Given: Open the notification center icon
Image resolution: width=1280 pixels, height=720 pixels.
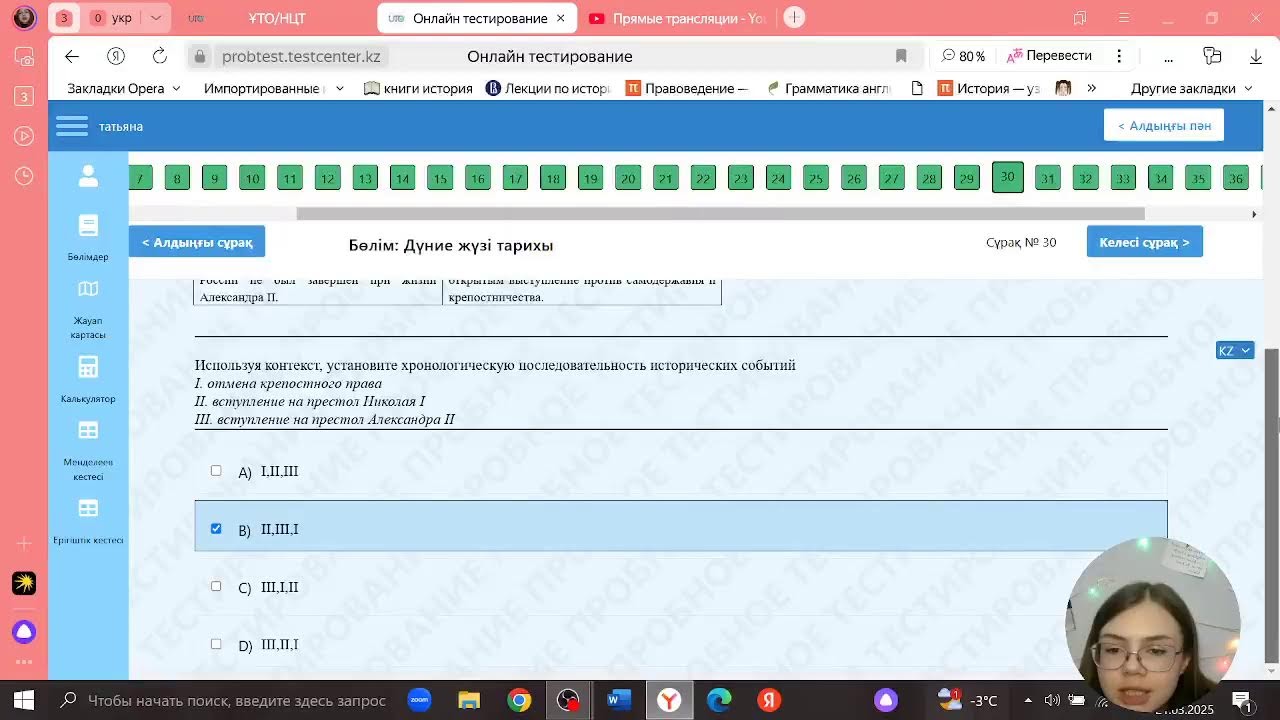Looking at the screenshot, I should point(1241,700).
